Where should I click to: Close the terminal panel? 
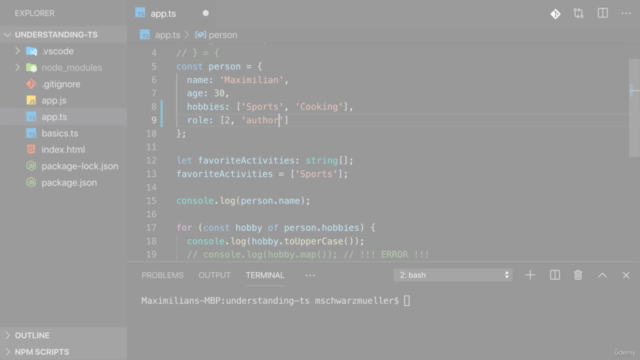626,275
